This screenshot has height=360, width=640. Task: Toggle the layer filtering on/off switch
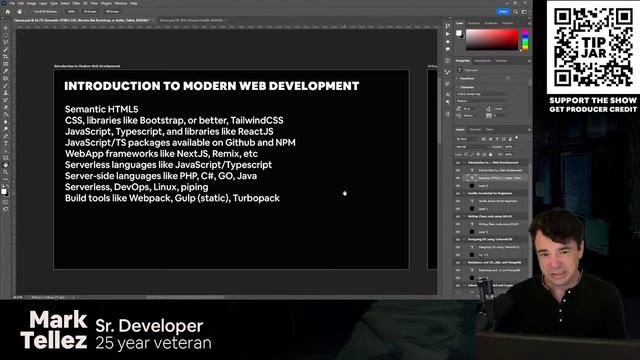coord(517,138)
